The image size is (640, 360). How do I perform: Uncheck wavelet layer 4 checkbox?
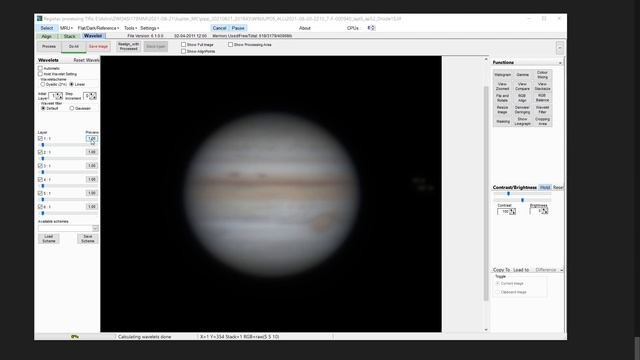40,179
